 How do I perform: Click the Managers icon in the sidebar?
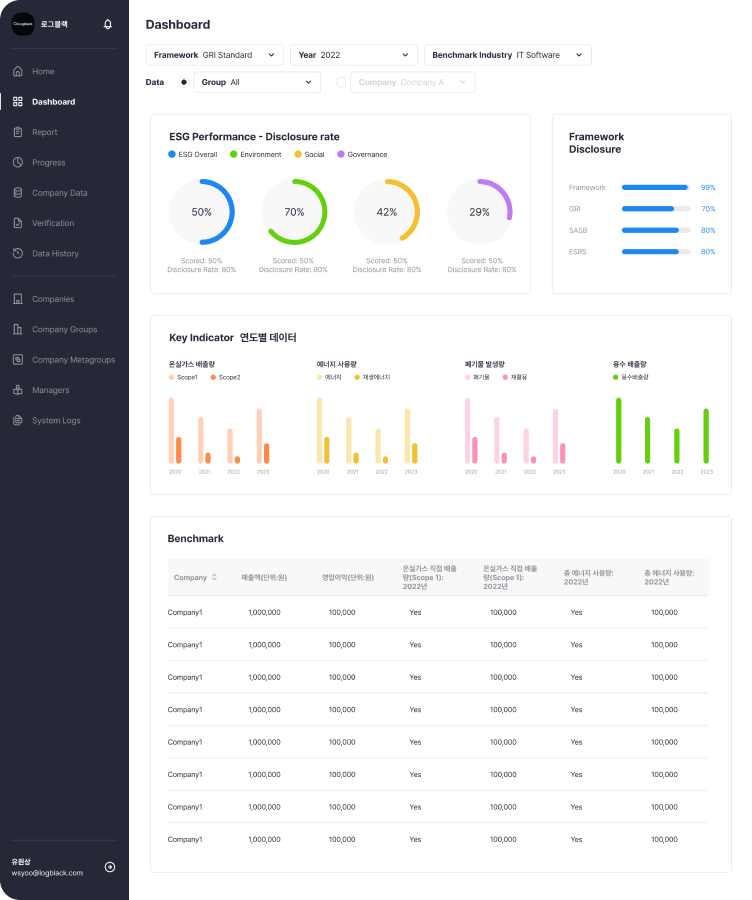click(x=18, y=390)
